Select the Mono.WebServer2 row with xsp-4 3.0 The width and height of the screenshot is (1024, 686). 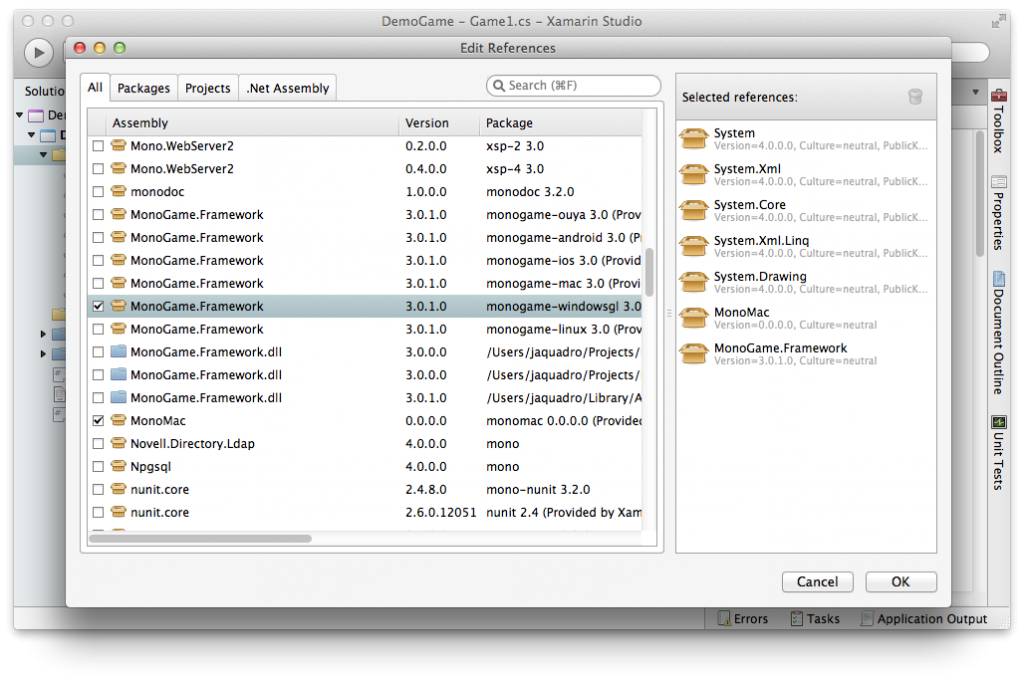(364, 169)
